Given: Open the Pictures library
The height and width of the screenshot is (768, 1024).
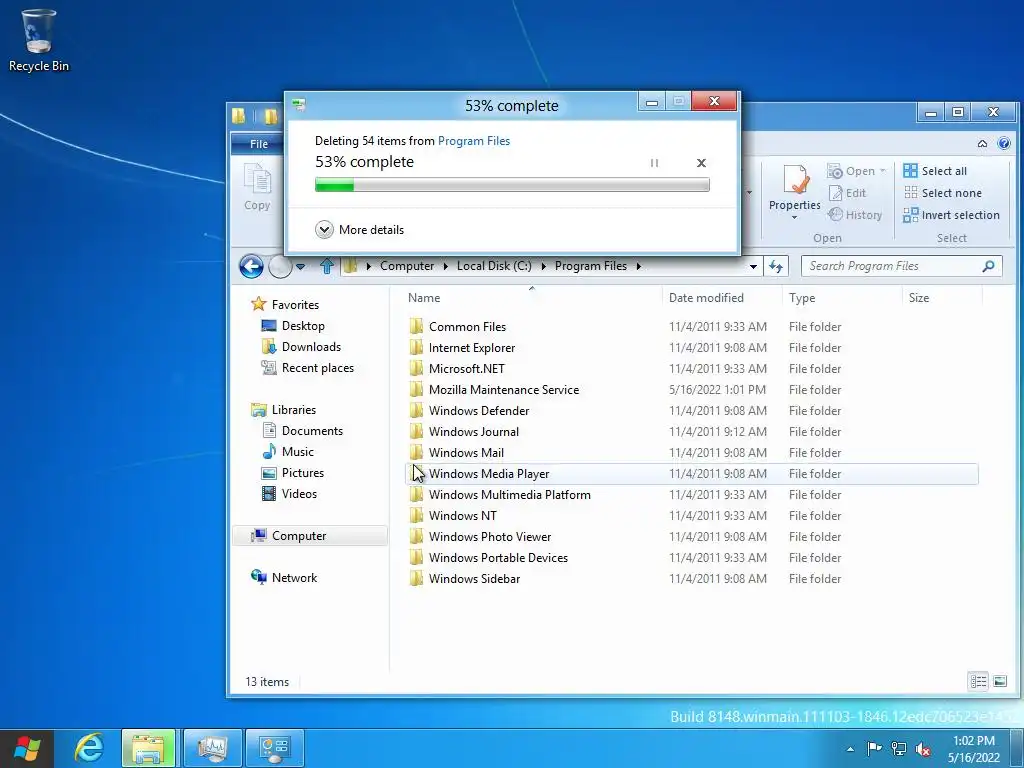Looking at the screenshot, I should [293, 472].
